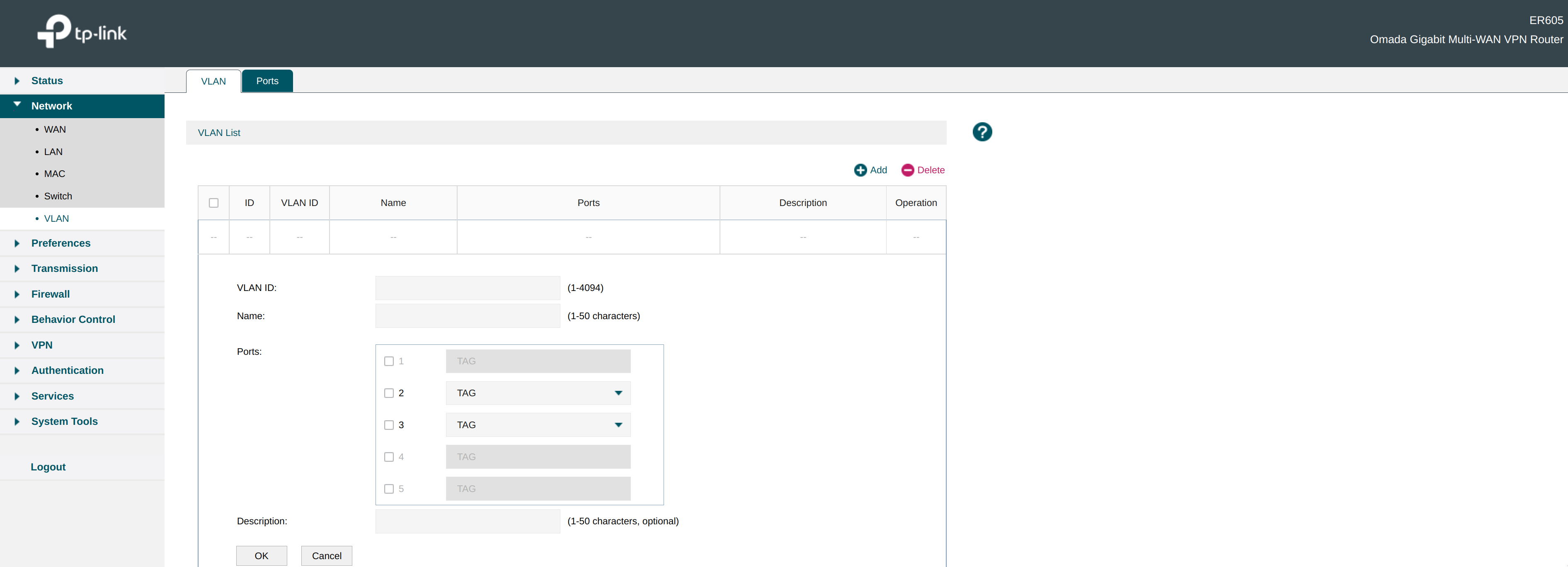Screen dimensions: 1568x567
Task: Check the port 2 checkbox
Action: point(389,394)
